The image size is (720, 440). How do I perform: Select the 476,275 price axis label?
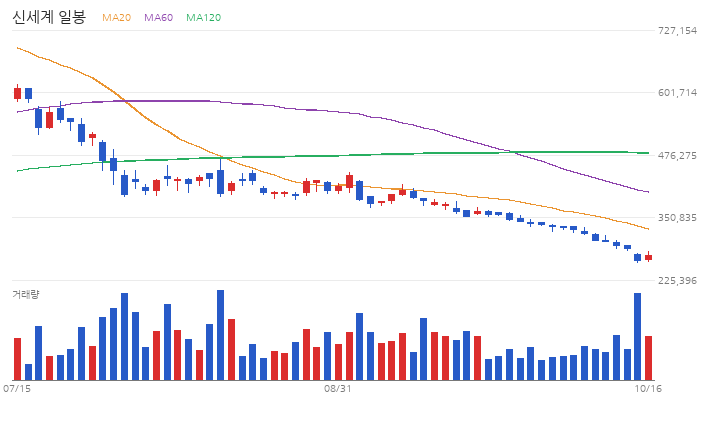pos(677,155)
